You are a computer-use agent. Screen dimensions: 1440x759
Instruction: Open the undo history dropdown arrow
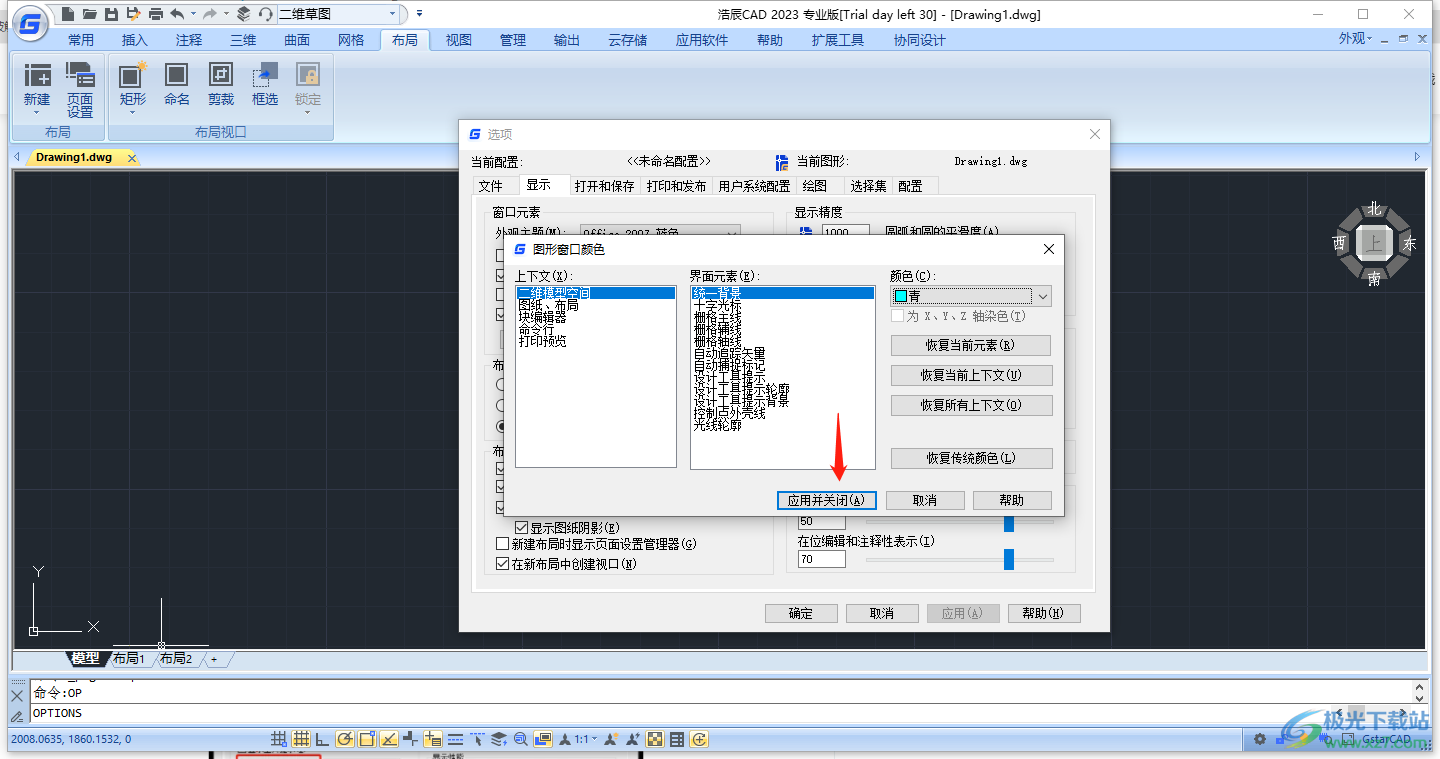point(192,14)
